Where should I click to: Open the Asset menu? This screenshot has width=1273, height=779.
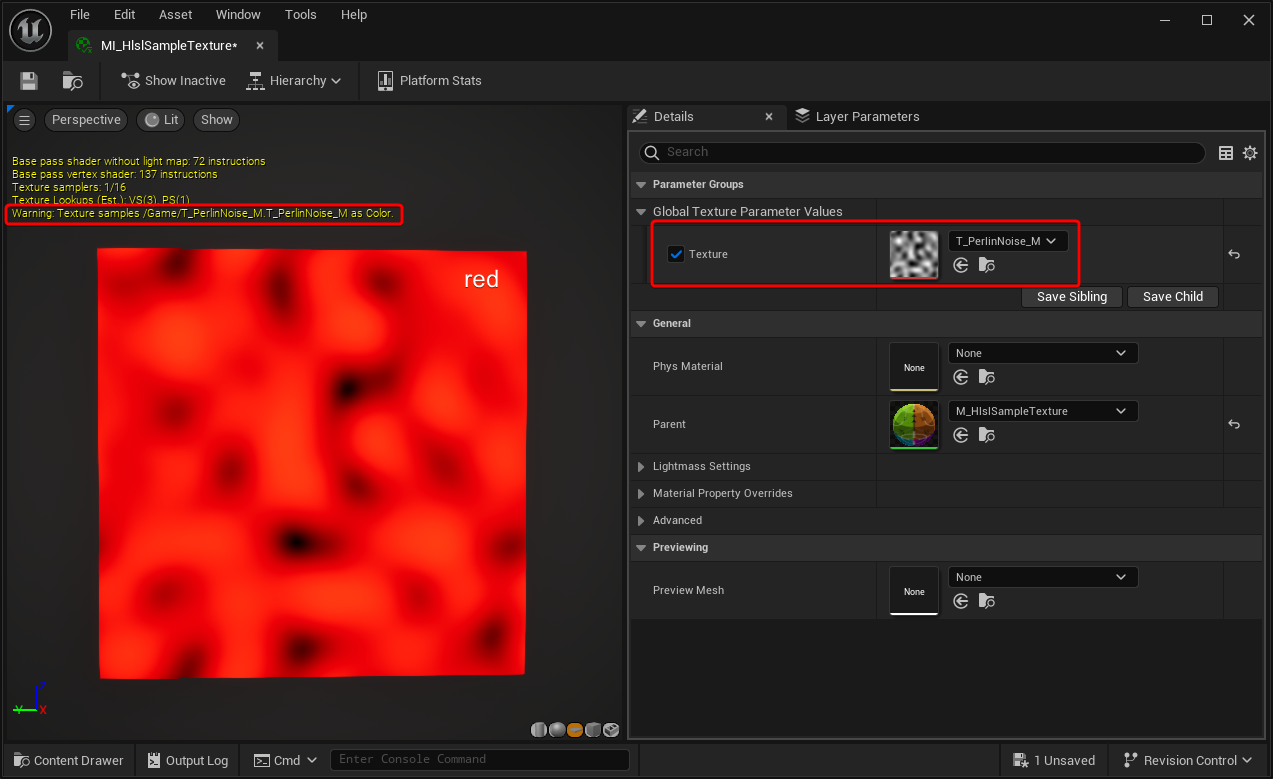(x=175, y=15)
